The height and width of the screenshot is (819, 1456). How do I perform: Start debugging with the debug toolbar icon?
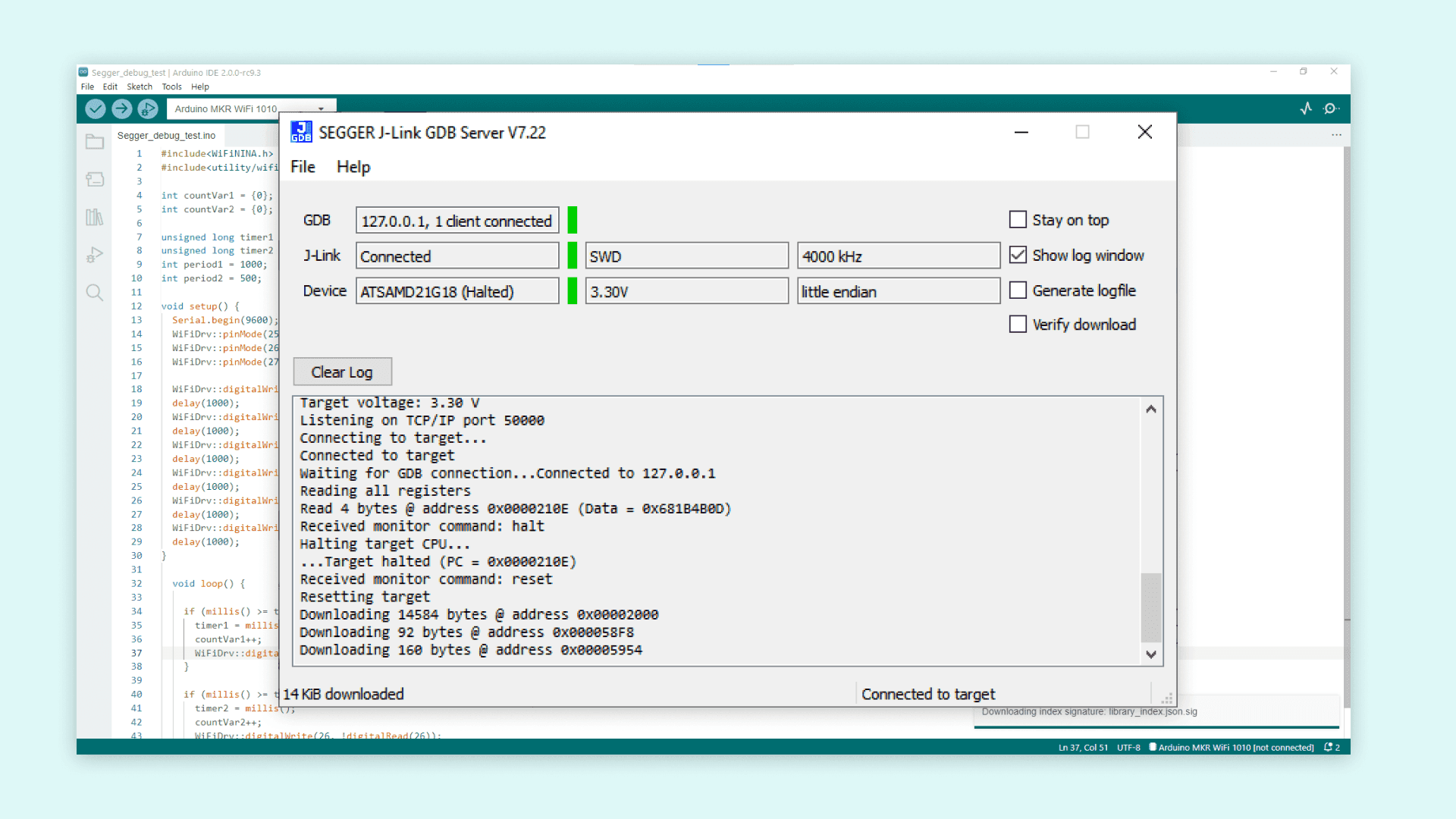point(148,108)
